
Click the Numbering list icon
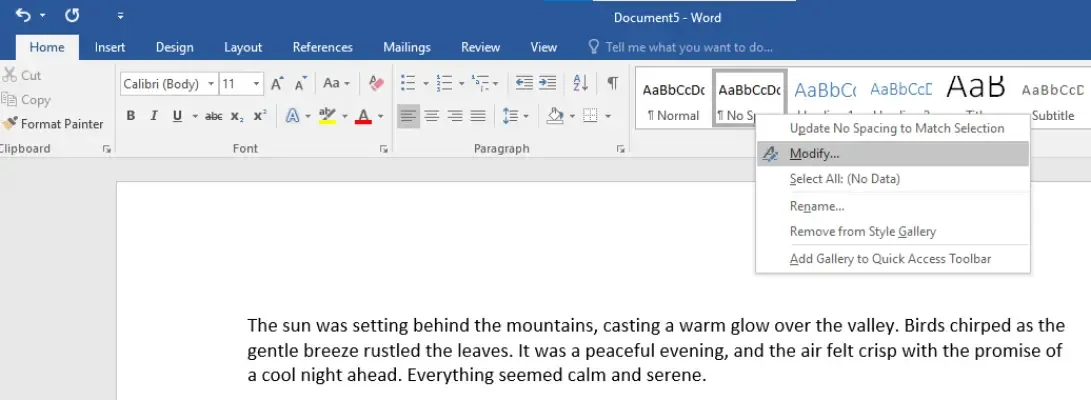[444, 83]
